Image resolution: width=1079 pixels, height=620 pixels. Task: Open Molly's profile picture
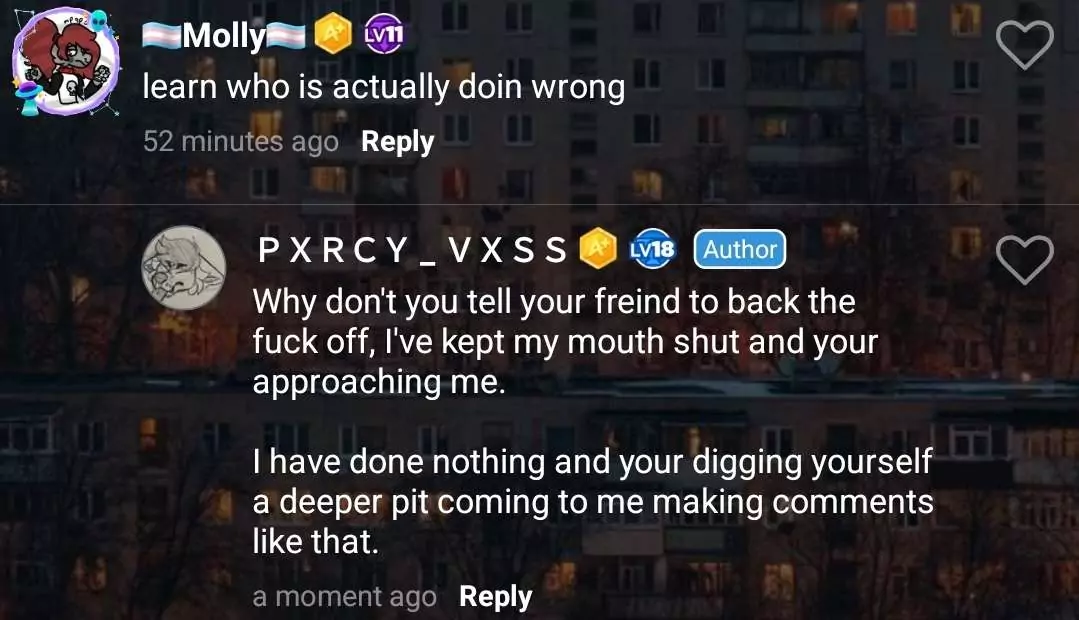(67, 61)
